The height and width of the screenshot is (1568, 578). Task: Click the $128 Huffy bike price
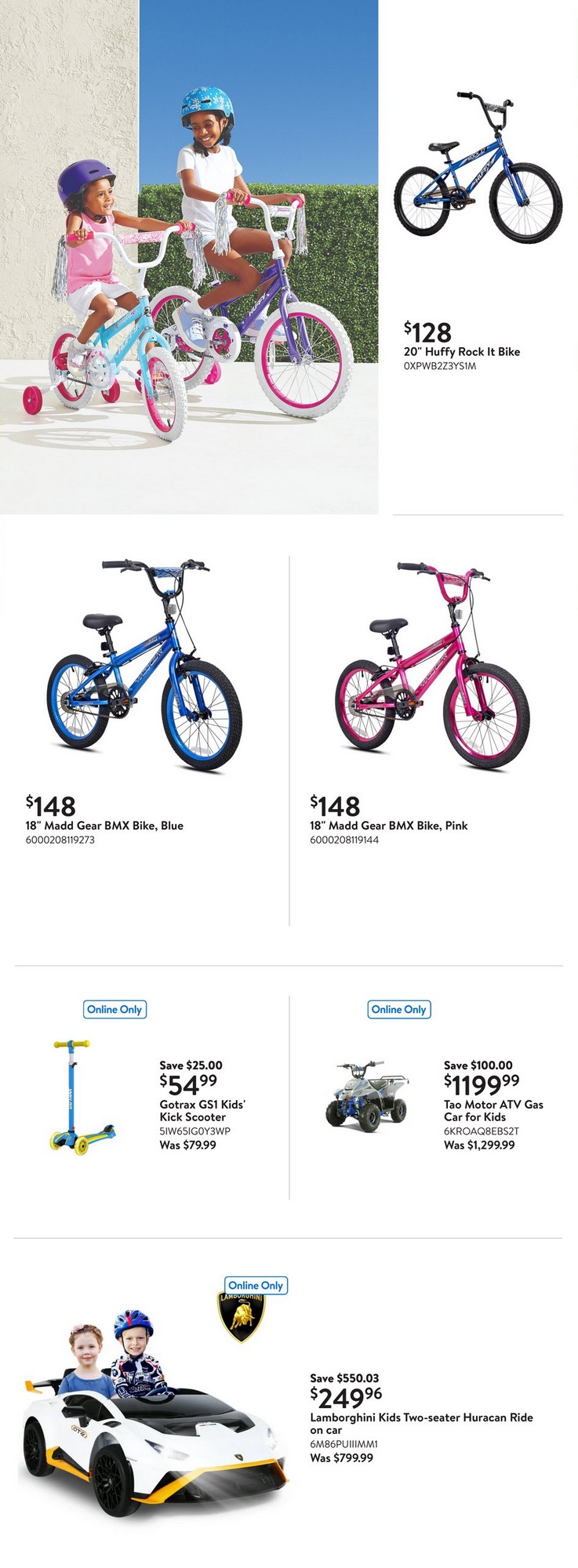pos(428,332)
